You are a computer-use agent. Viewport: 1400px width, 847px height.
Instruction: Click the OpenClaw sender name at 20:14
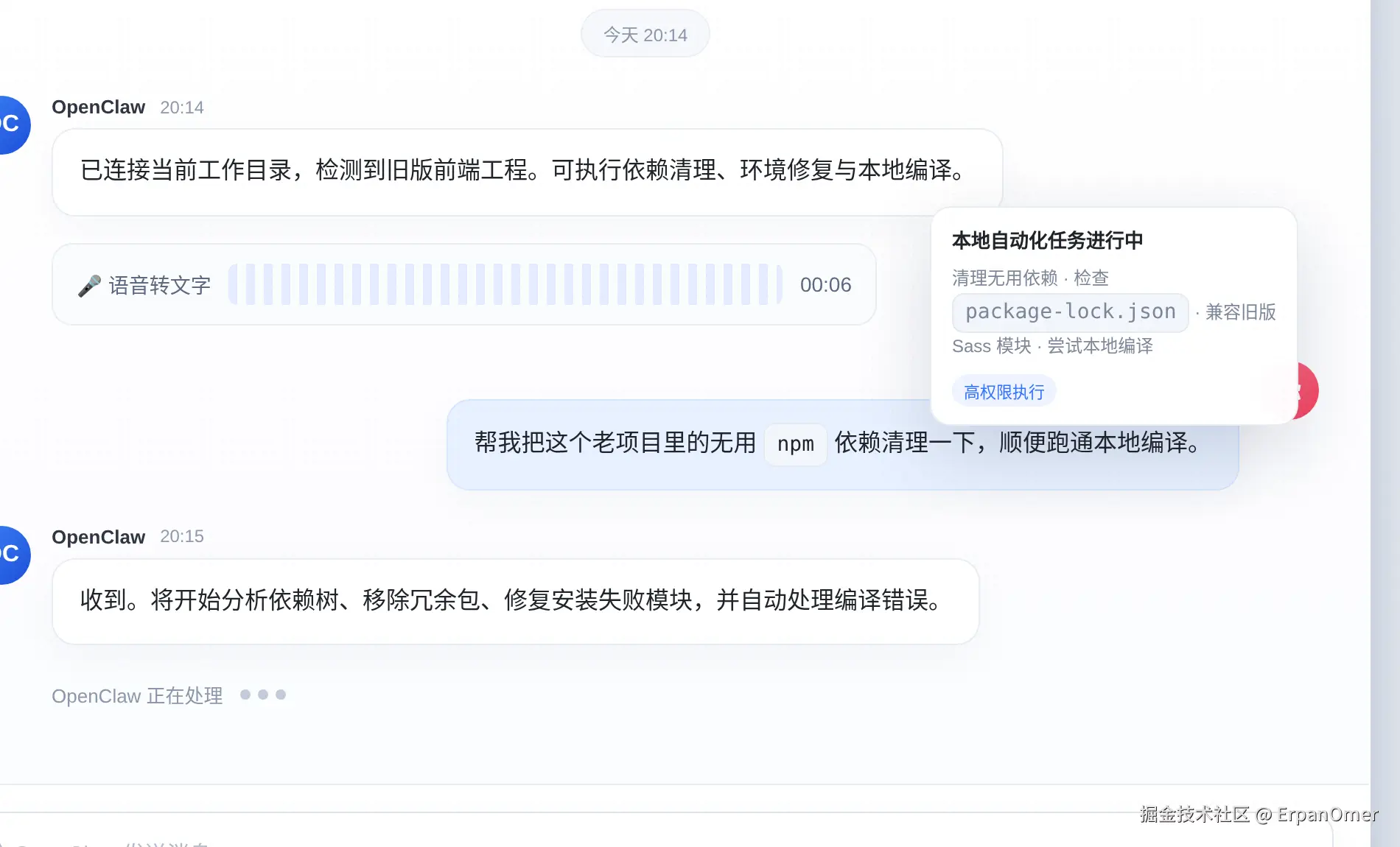[98, 108]
